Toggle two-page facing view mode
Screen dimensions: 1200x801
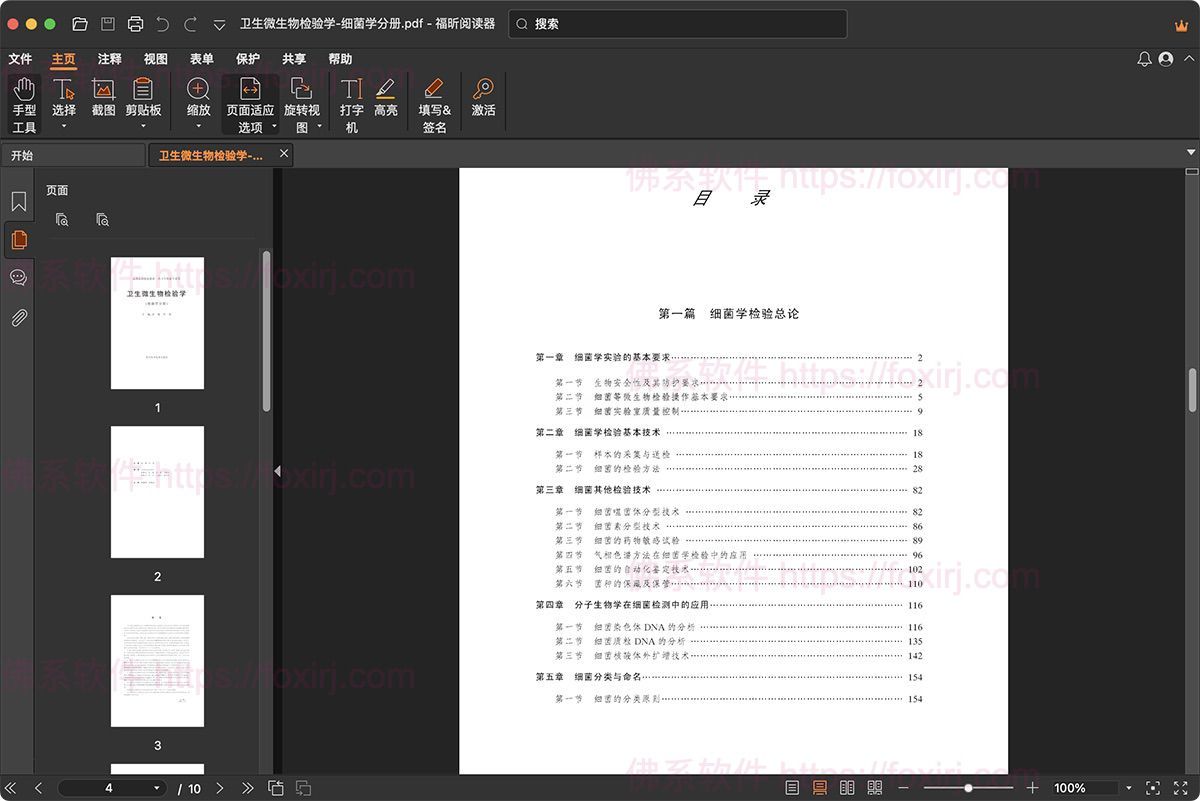click(847, 788)
